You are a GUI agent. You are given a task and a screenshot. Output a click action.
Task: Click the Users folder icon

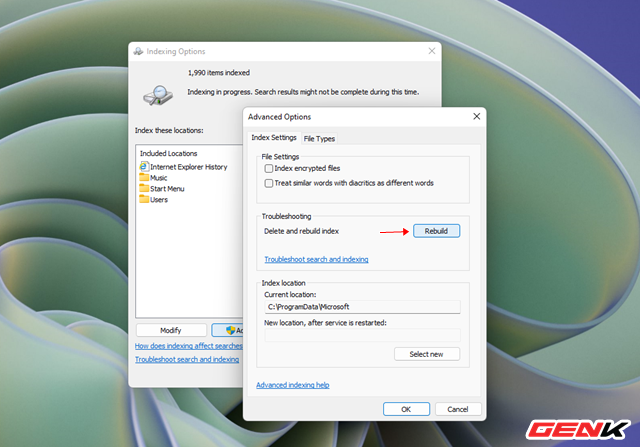pos(144,200)
